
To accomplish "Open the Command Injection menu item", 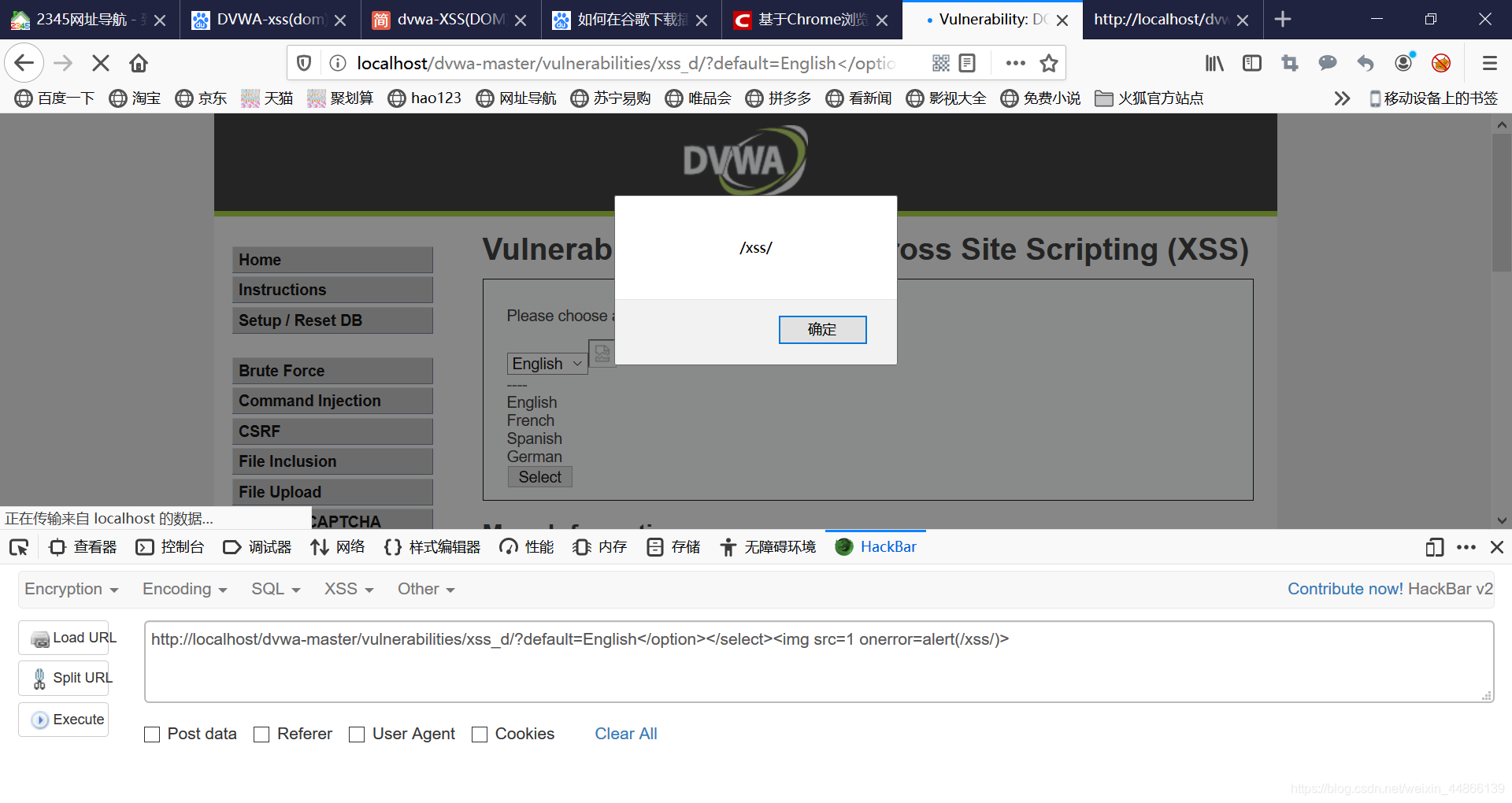I will (332, 401).
